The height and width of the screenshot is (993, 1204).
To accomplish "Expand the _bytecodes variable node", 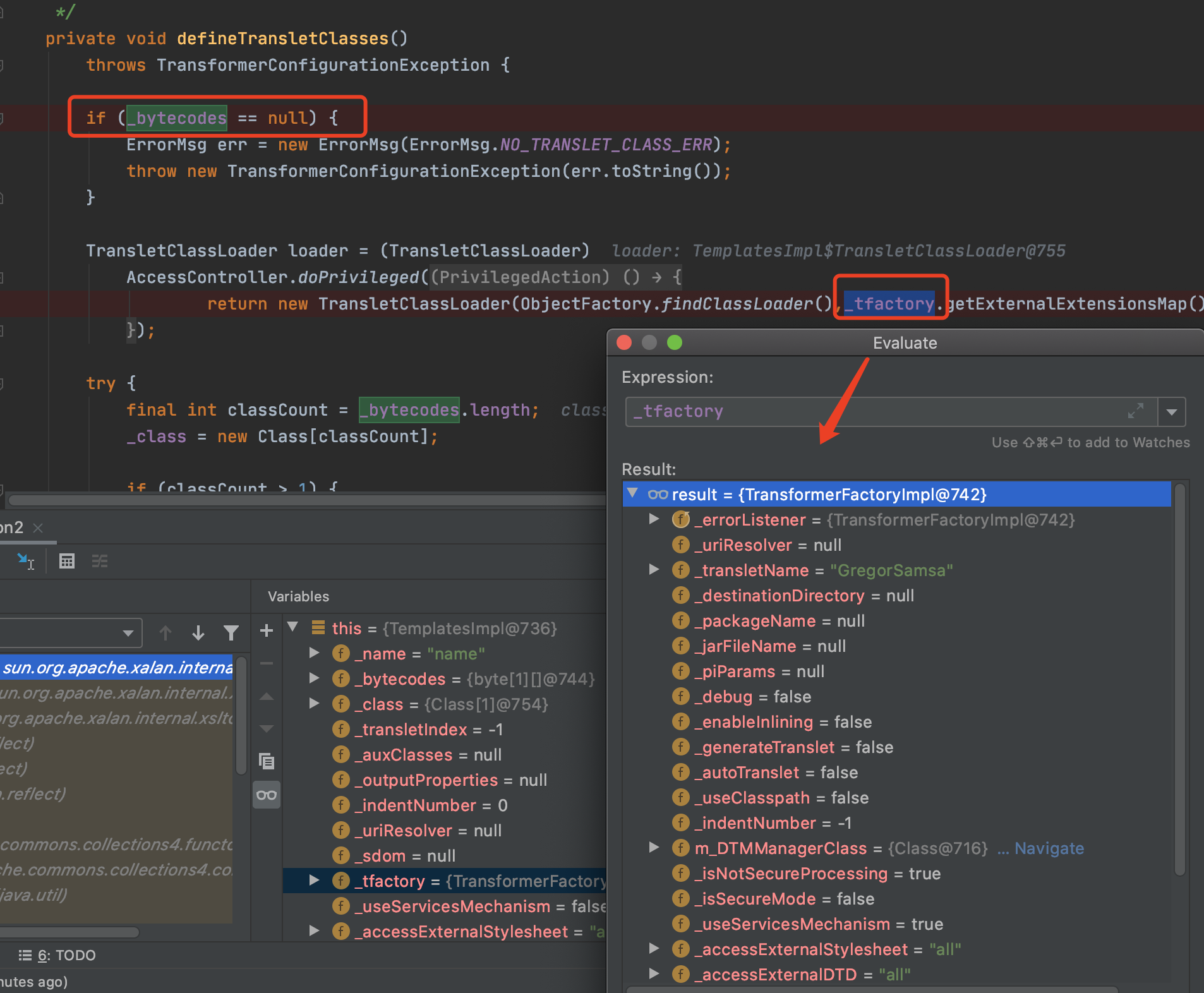I will (x=314, y=678).
